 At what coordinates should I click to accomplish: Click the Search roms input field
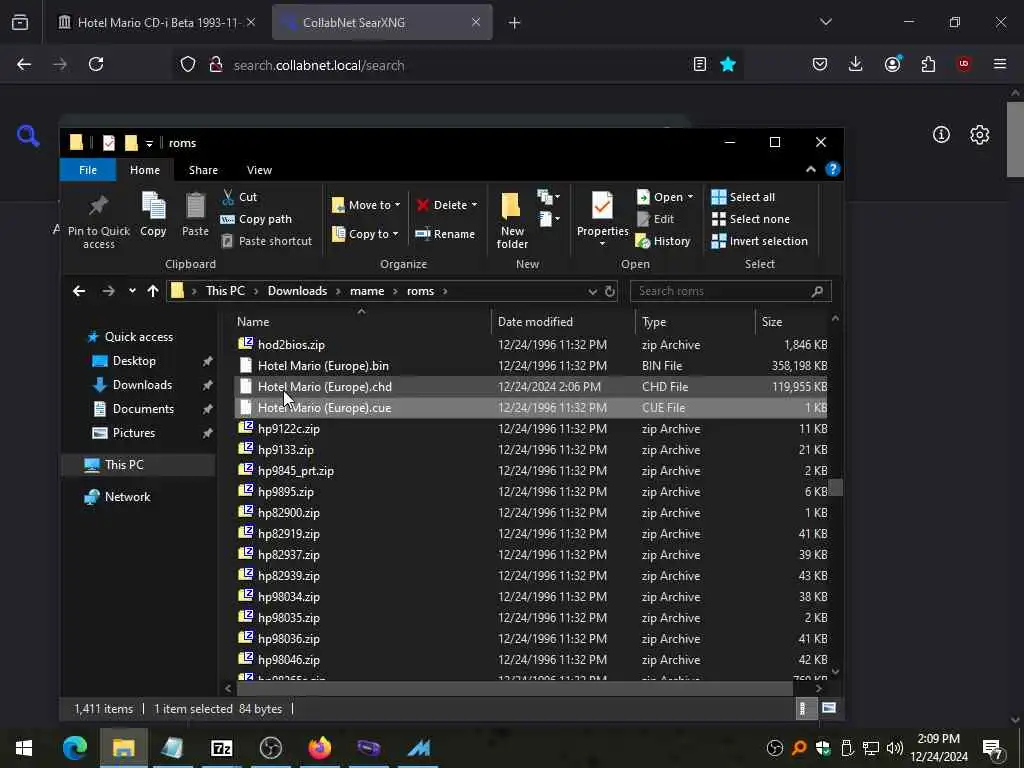pyautogui.click(x=730, y=291)
